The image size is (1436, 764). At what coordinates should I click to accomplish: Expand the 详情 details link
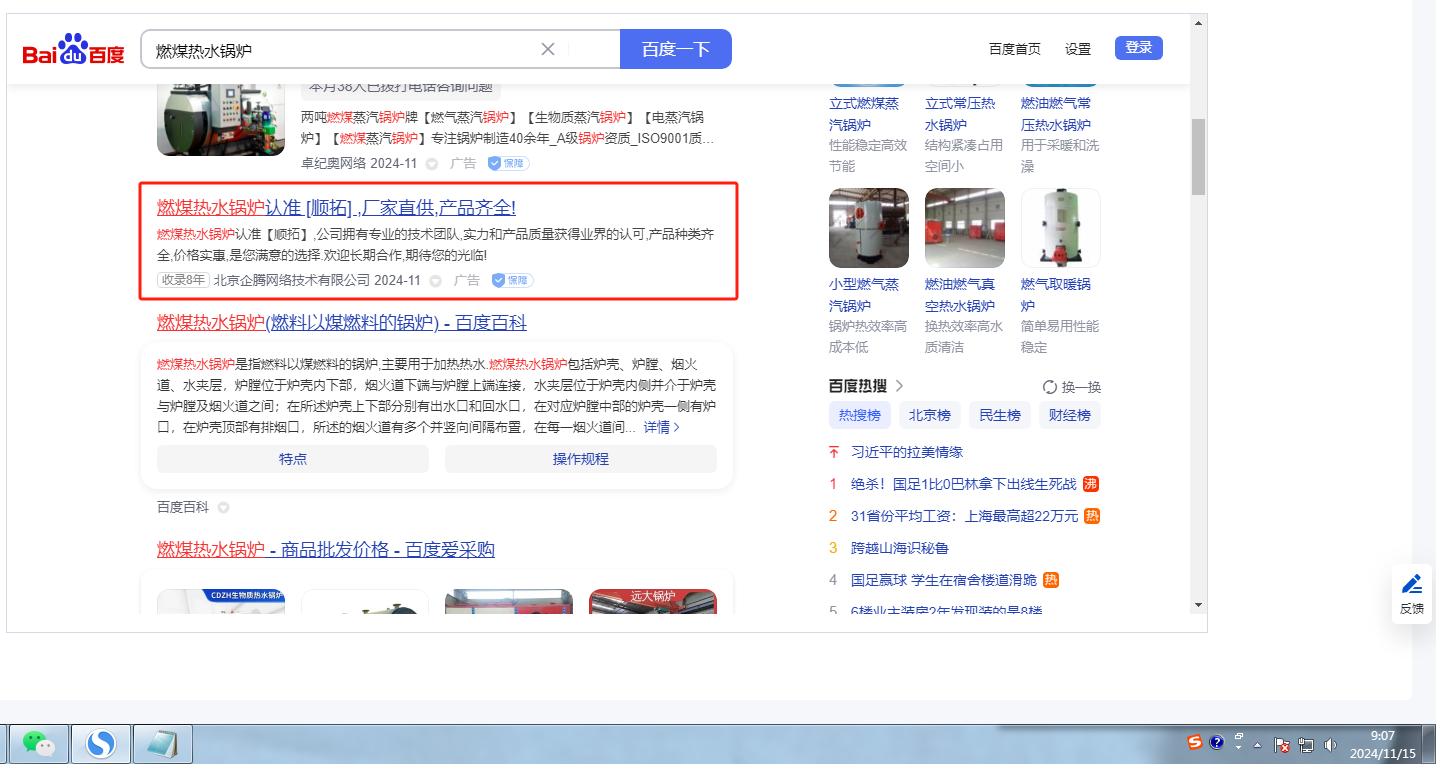[x=662, y=427]
